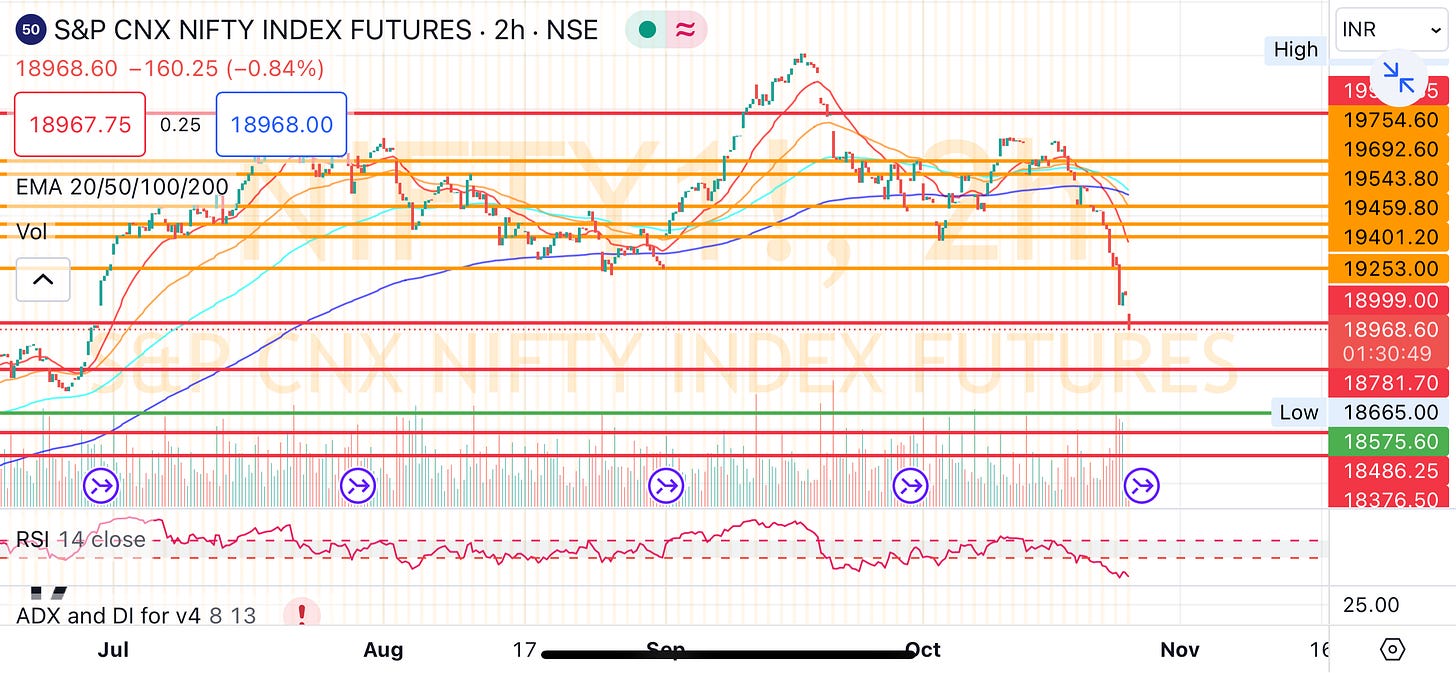Tap the High marker label
This screenshot has width=1456, height=673.
tap(1296, 50)
